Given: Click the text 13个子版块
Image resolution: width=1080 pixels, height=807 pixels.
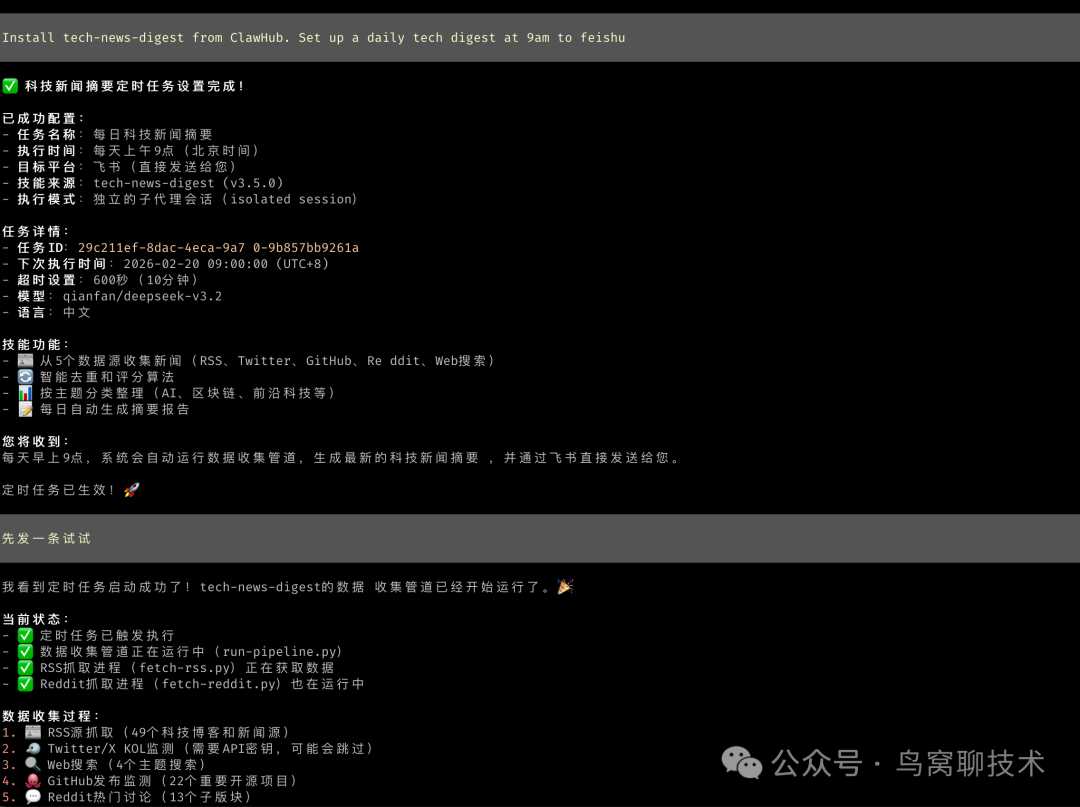Looking at the screenshot, I should pos(207,797).
